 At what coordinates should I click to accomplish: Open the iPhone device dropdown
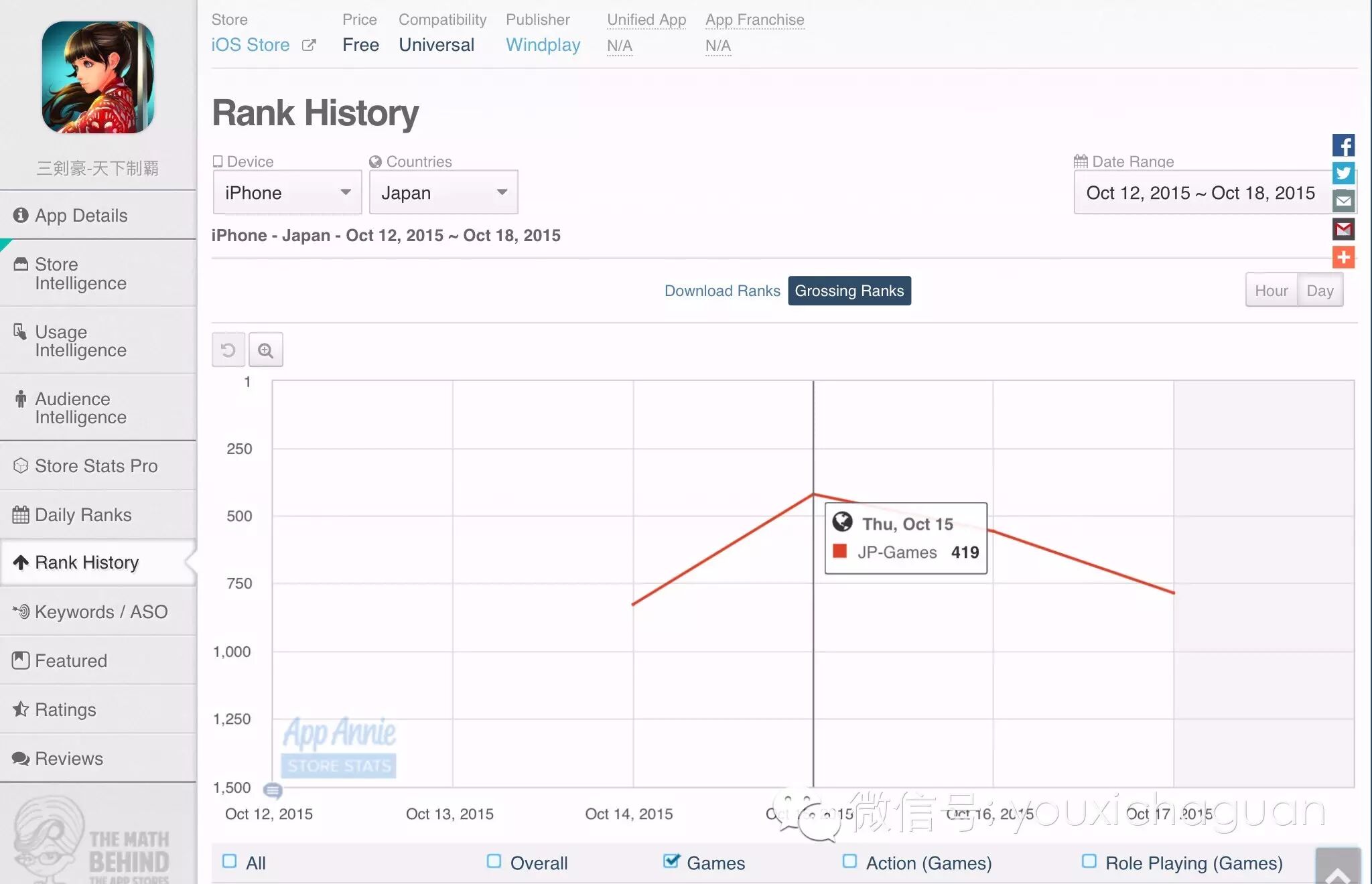coord(287,193)
